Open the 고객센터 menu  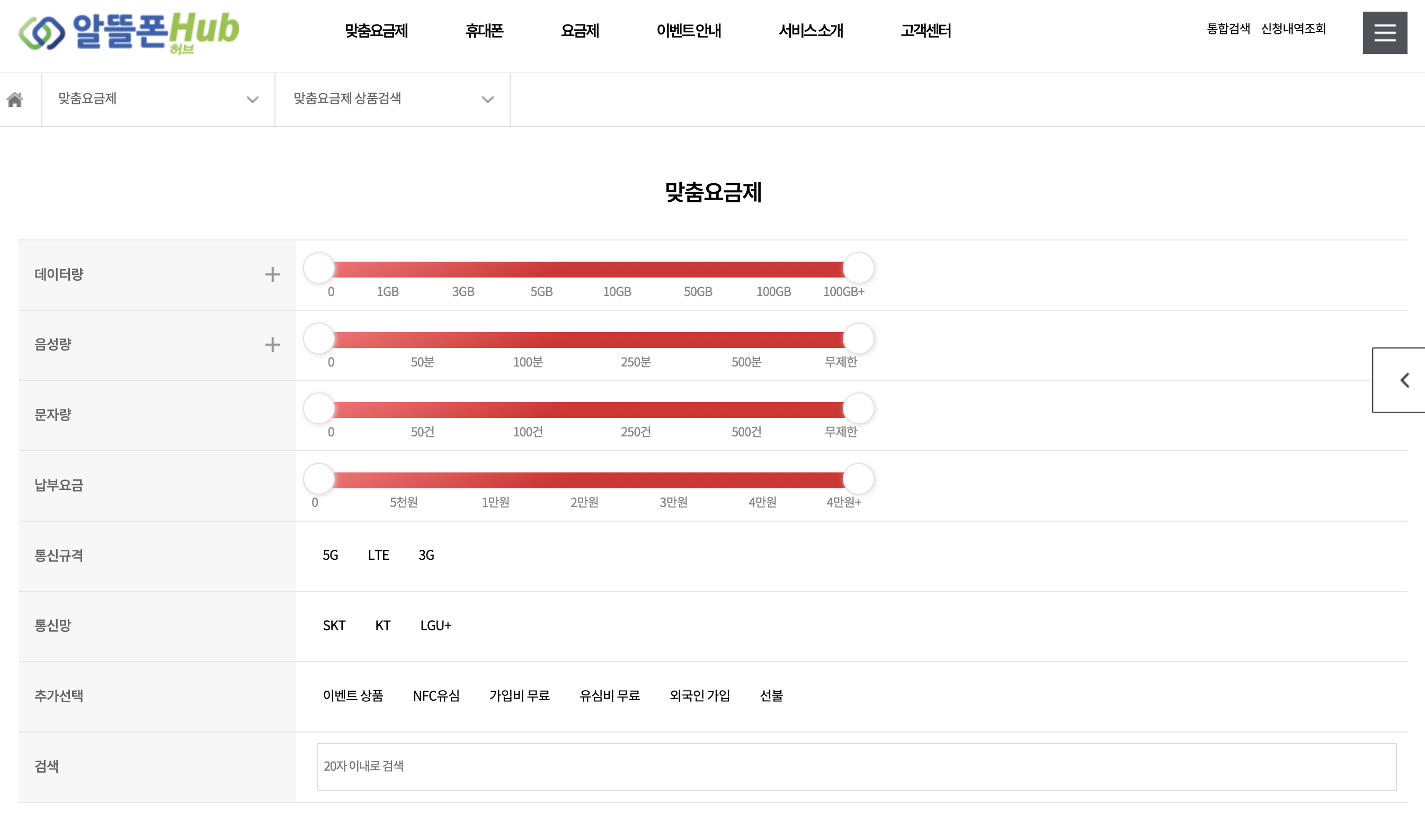pyautogui.click(x=925, y=31)
